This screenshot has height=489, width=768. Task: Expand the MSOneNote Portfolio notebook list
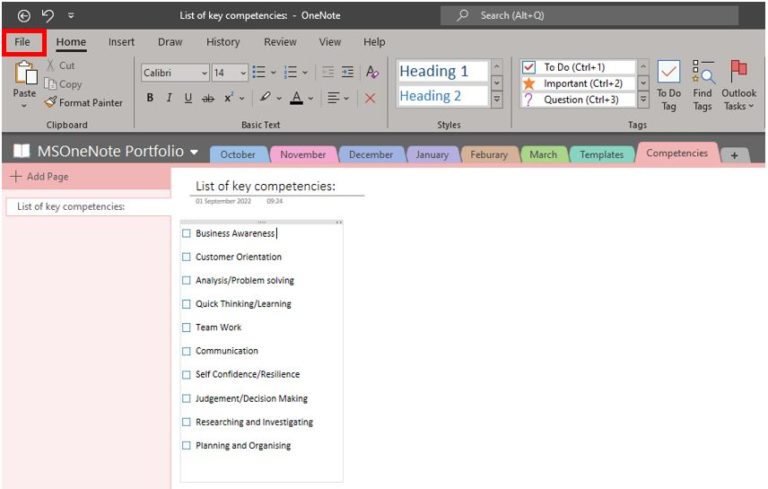coord(194,152)
